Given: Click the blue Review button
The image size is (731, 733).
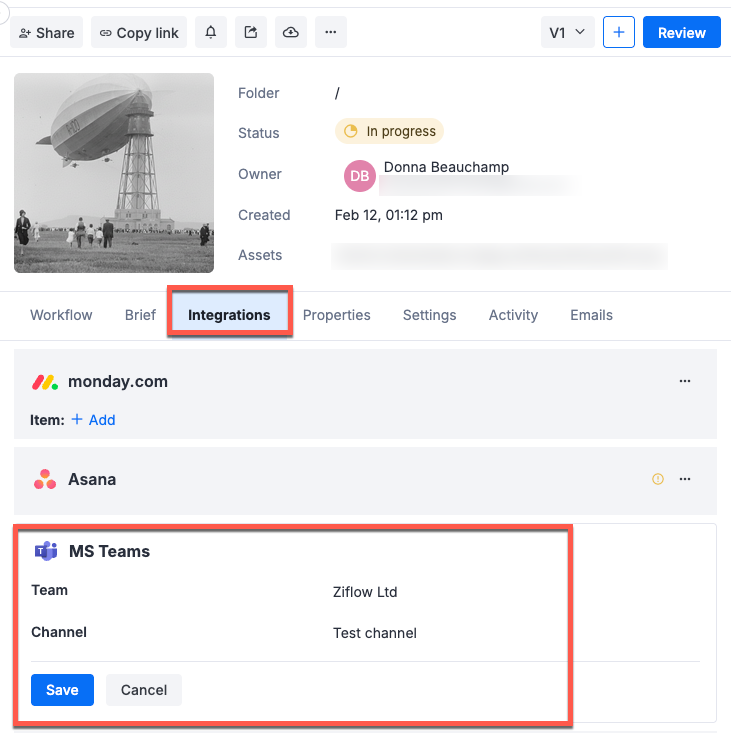Looking at the screenshot, I should tap(681, 32).
